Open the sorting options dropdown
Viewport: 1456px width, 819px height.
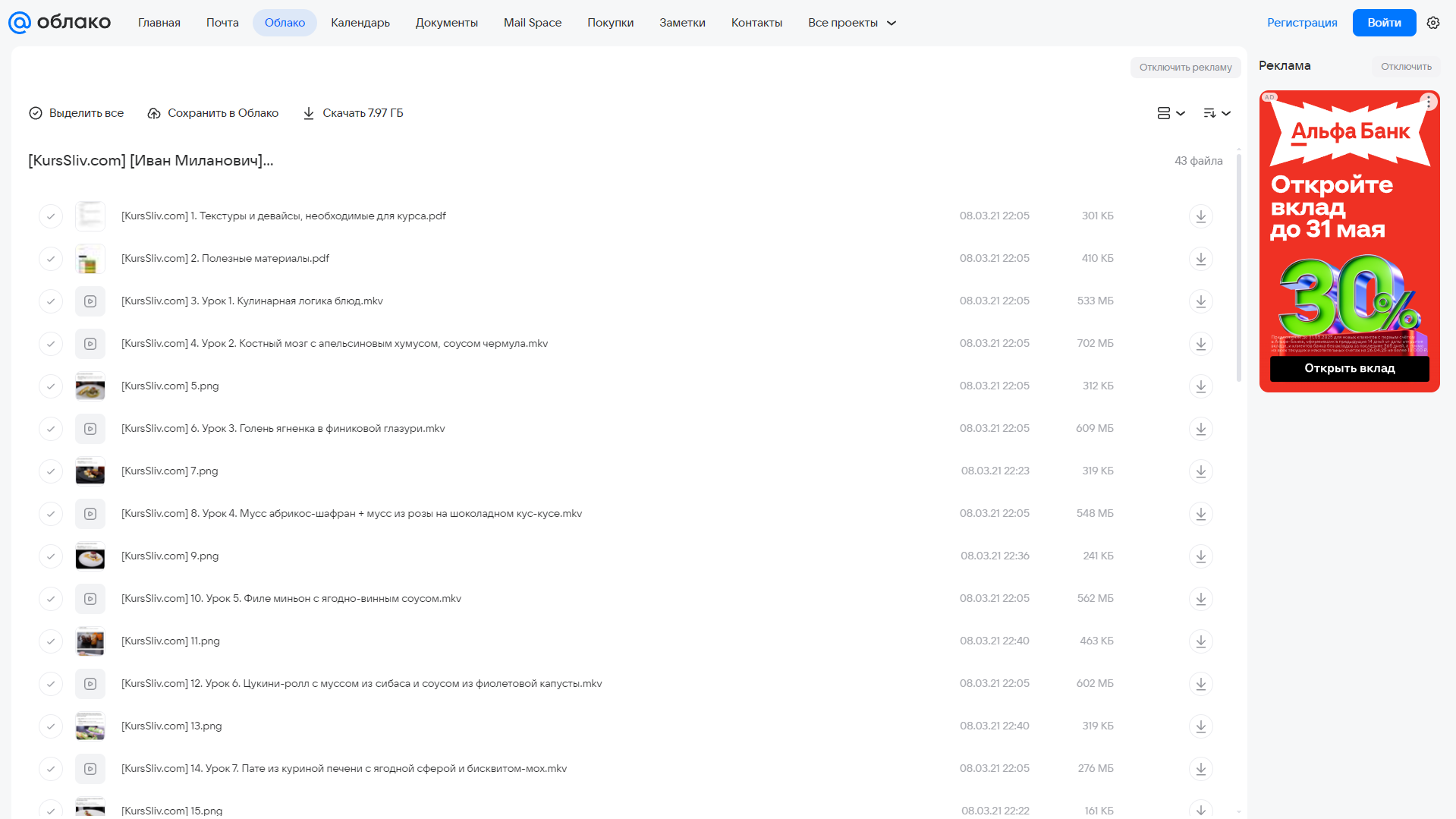click(1216, 113)
